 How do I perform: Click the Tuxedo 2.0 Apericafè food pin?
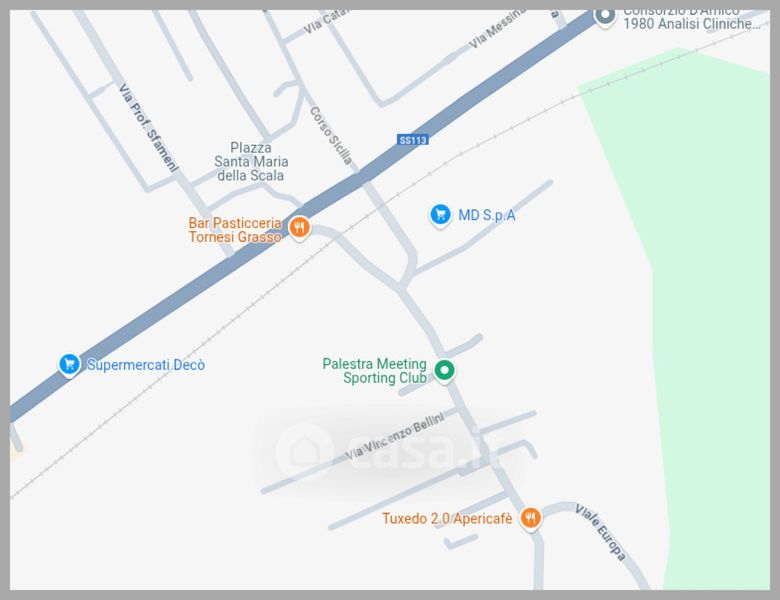point(531,518)
